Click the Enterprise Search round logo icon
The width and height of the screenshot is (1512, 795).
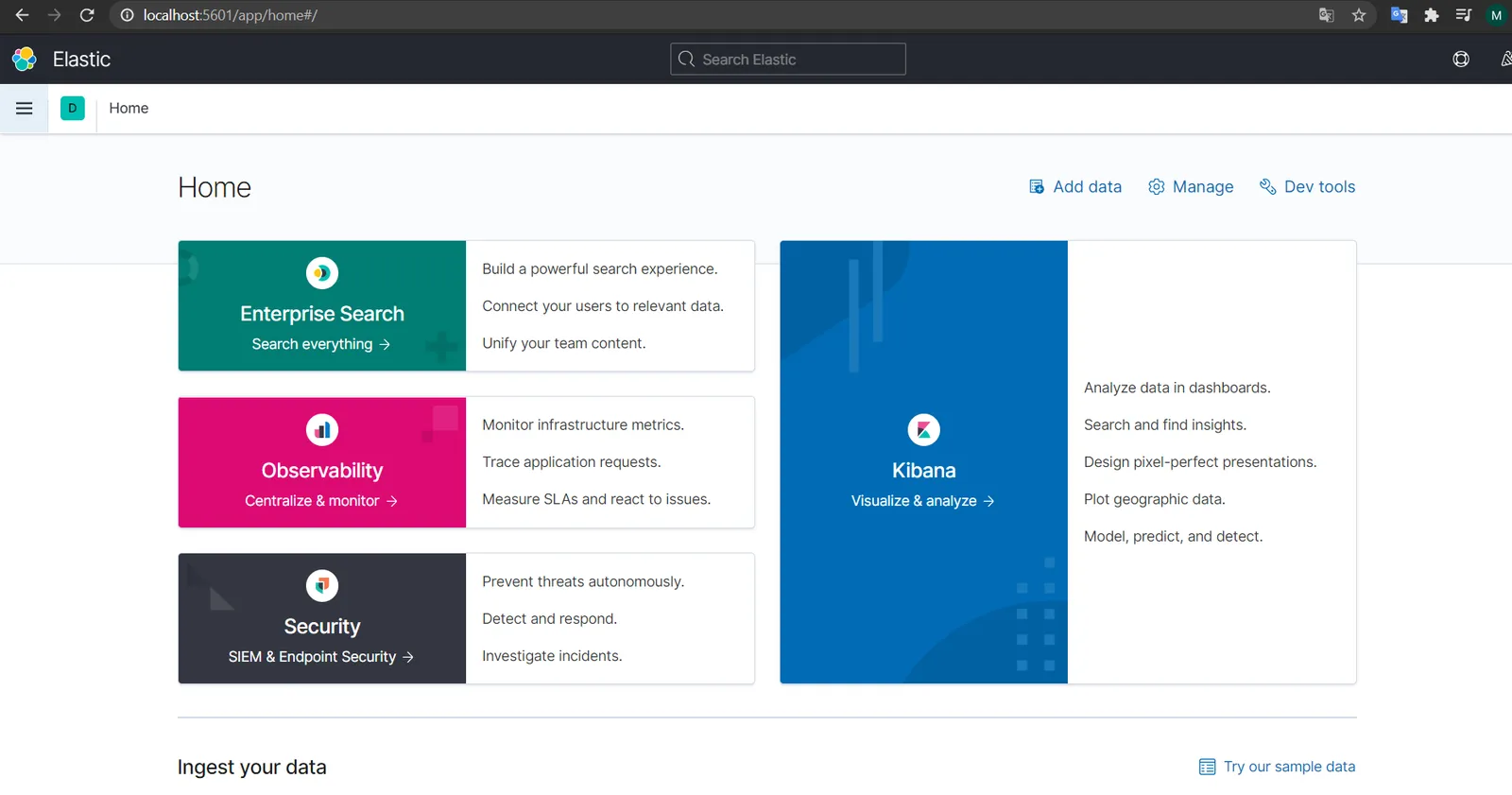(x=322, y=273)
